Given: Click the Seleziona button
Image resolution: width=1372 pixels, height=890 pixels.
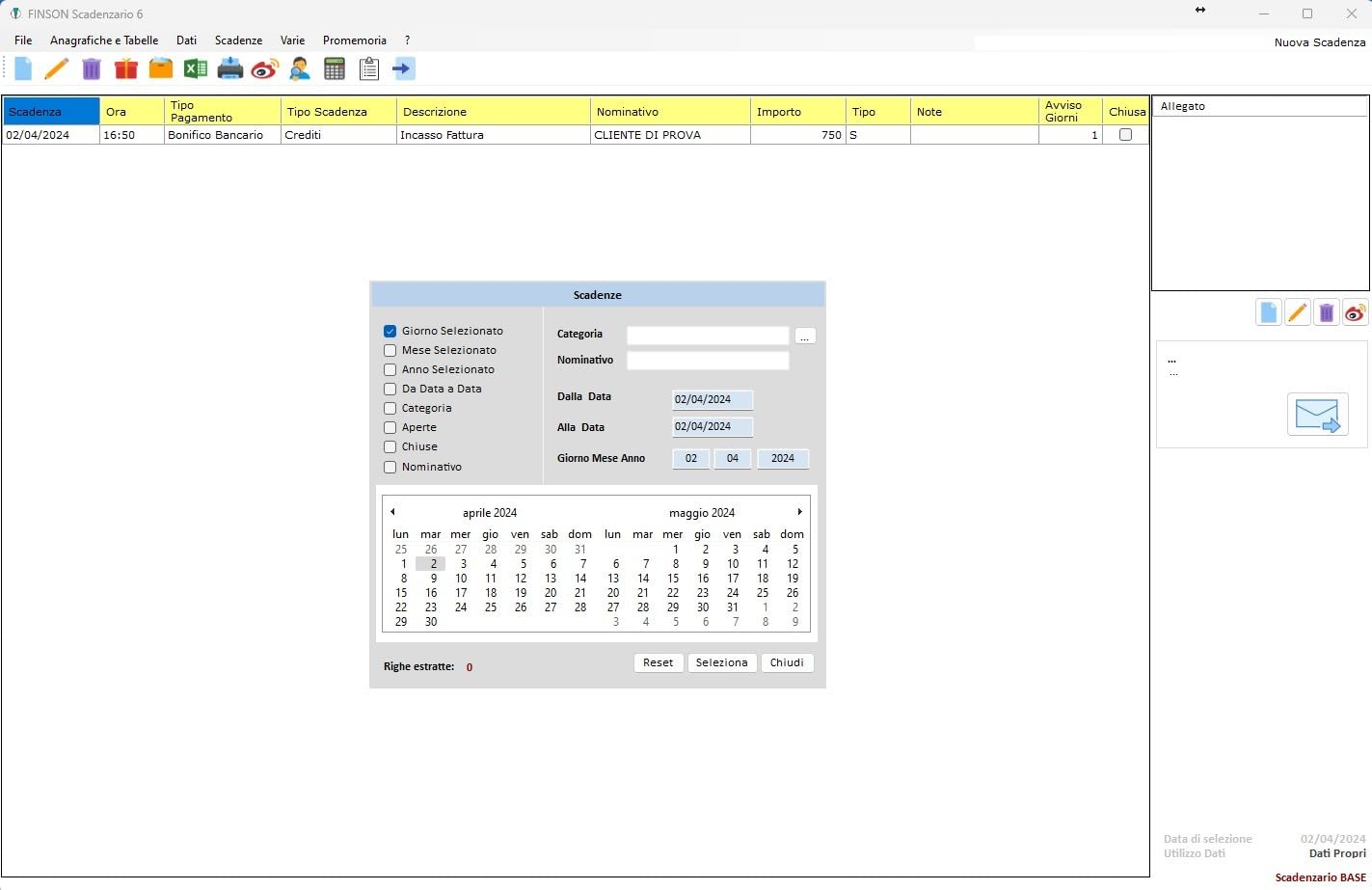Looking at the screenshot, I should point(722,662).
